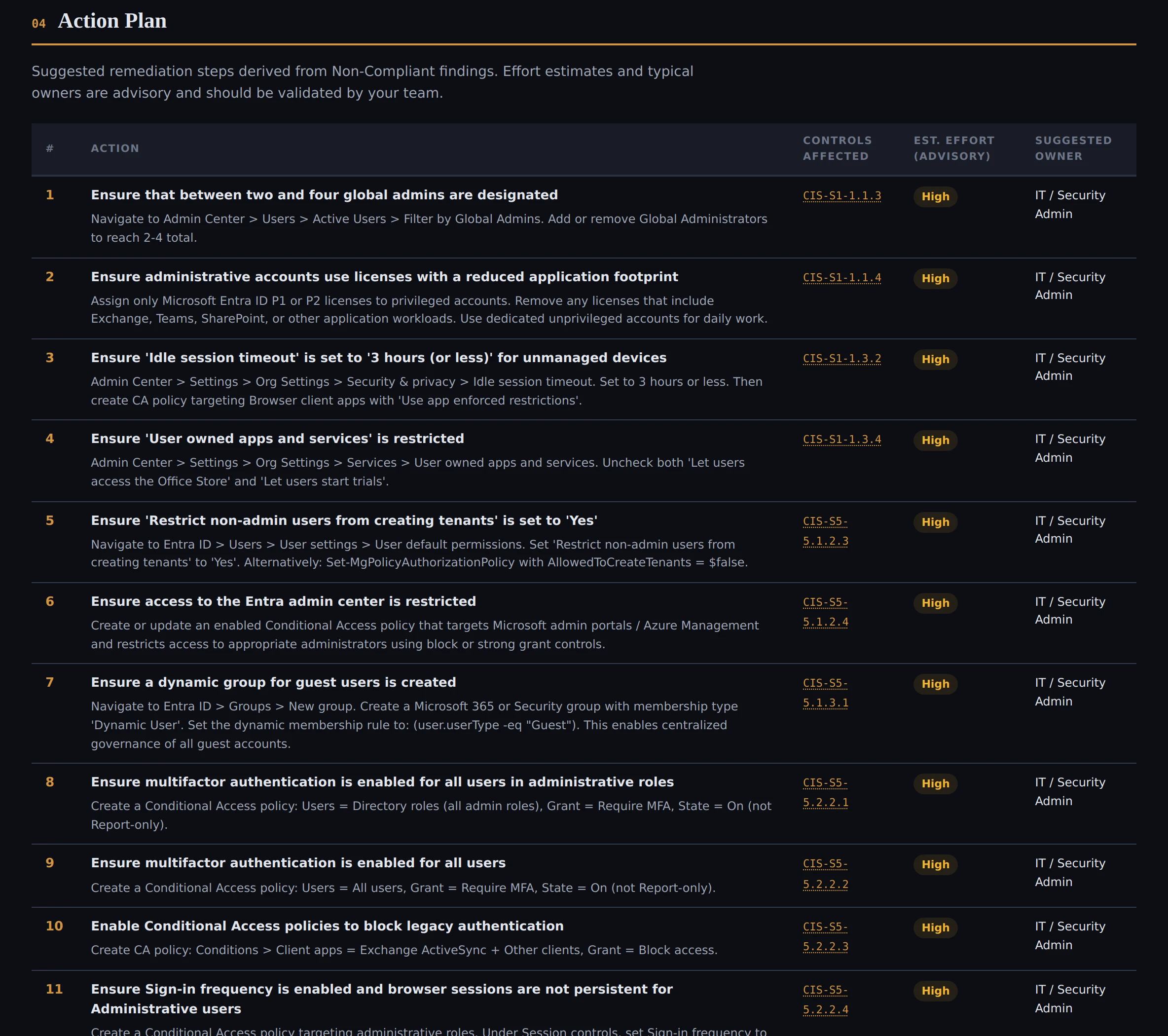
Task: Click the EST. EFFORT column header
Action: pyautogui.click(x=952, y=148)
